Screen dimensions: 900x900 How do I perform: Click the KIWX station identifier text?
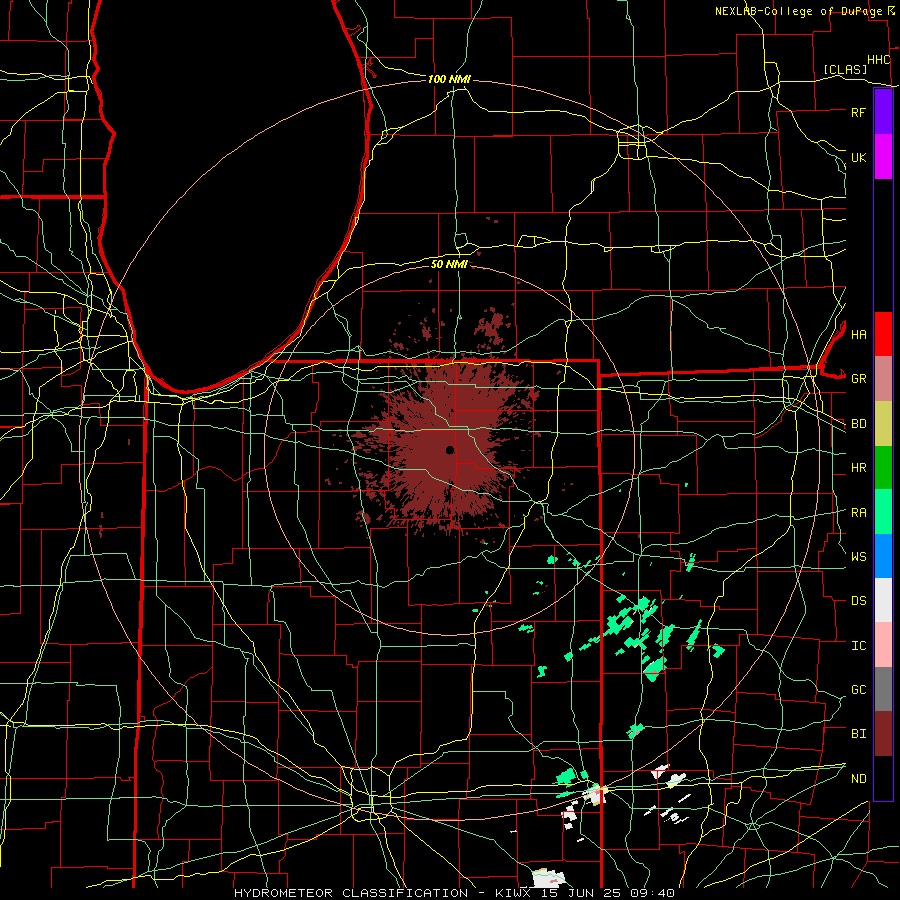point(515,893)
